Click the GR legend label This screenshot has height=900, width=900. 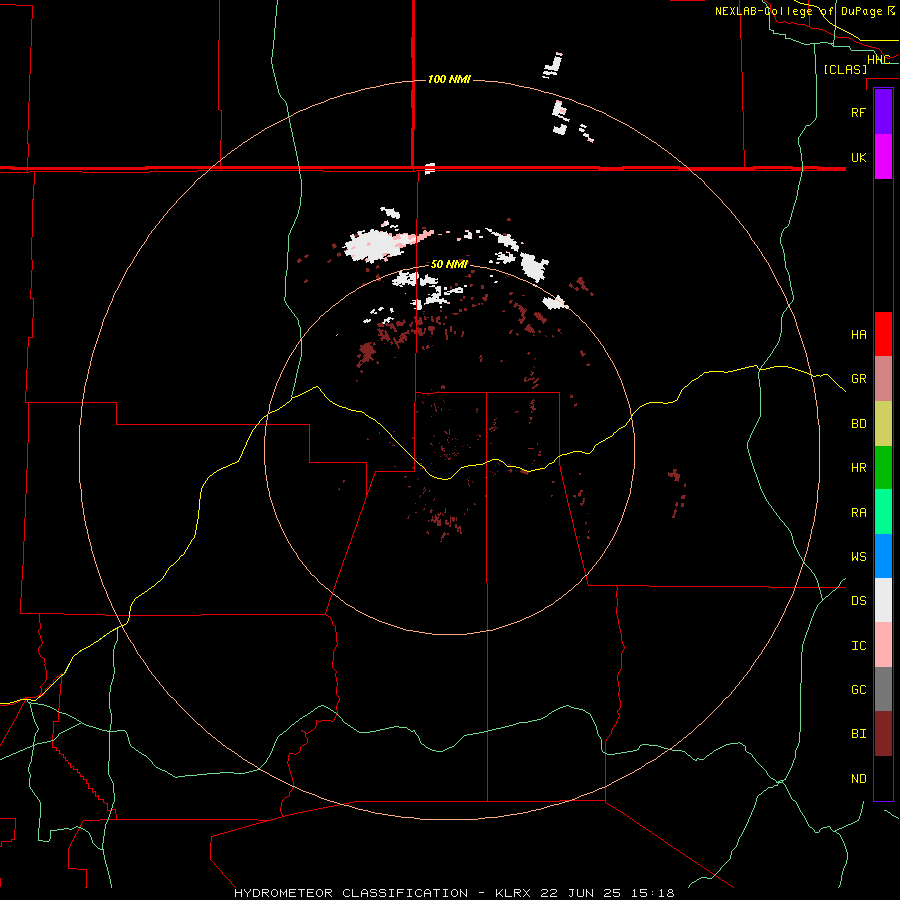[x=859, y=379]
